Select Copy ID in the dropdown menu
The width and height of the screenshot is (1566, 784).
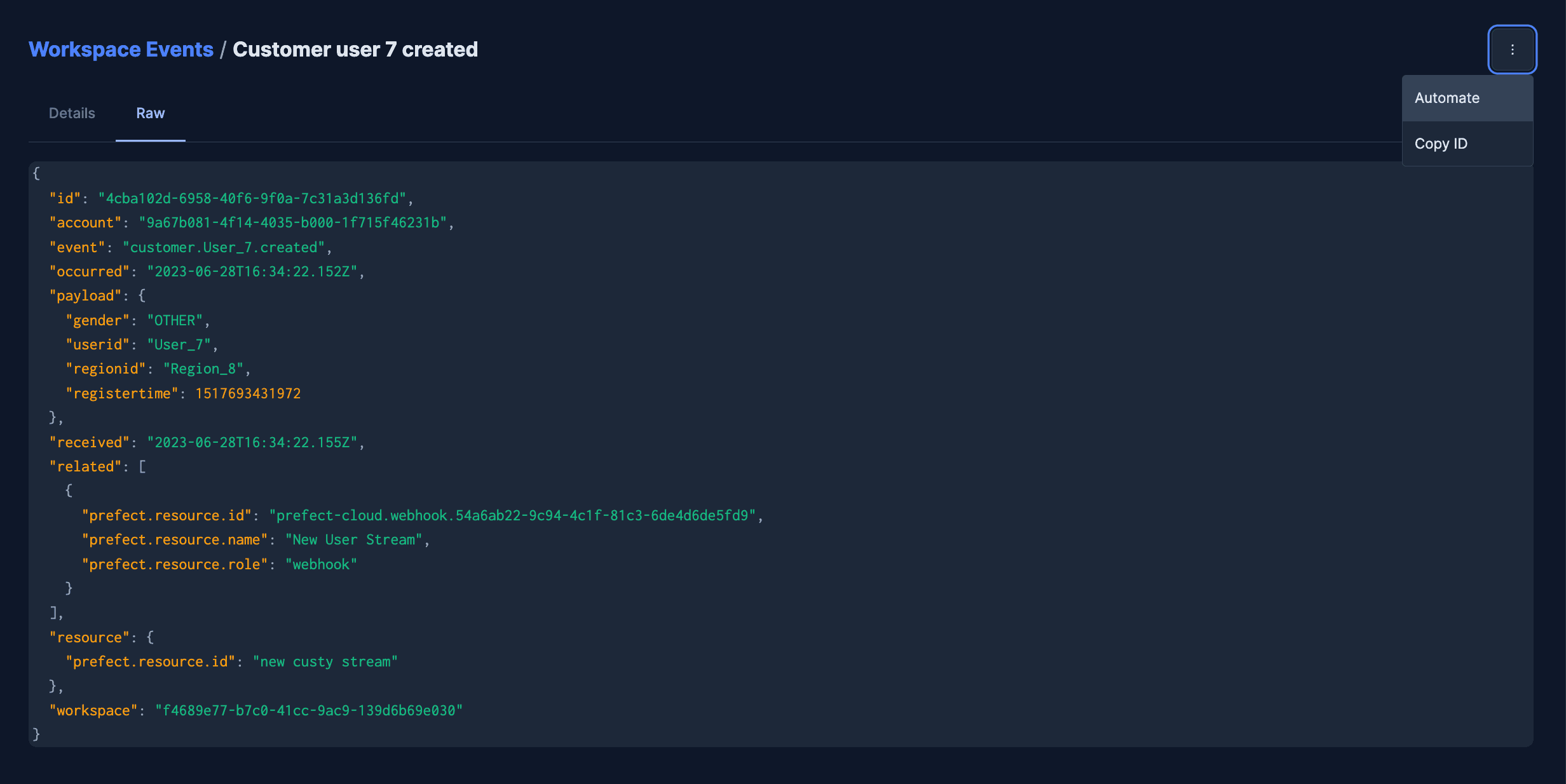[x=1441, y=144]
